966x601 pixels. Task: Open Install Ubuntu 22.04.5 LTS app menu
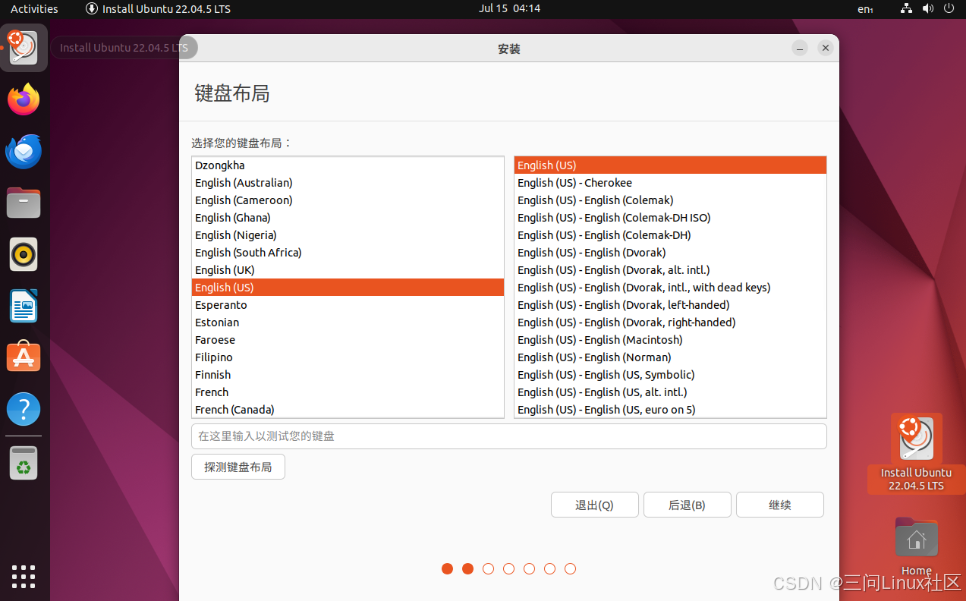[x=158, y=9]
